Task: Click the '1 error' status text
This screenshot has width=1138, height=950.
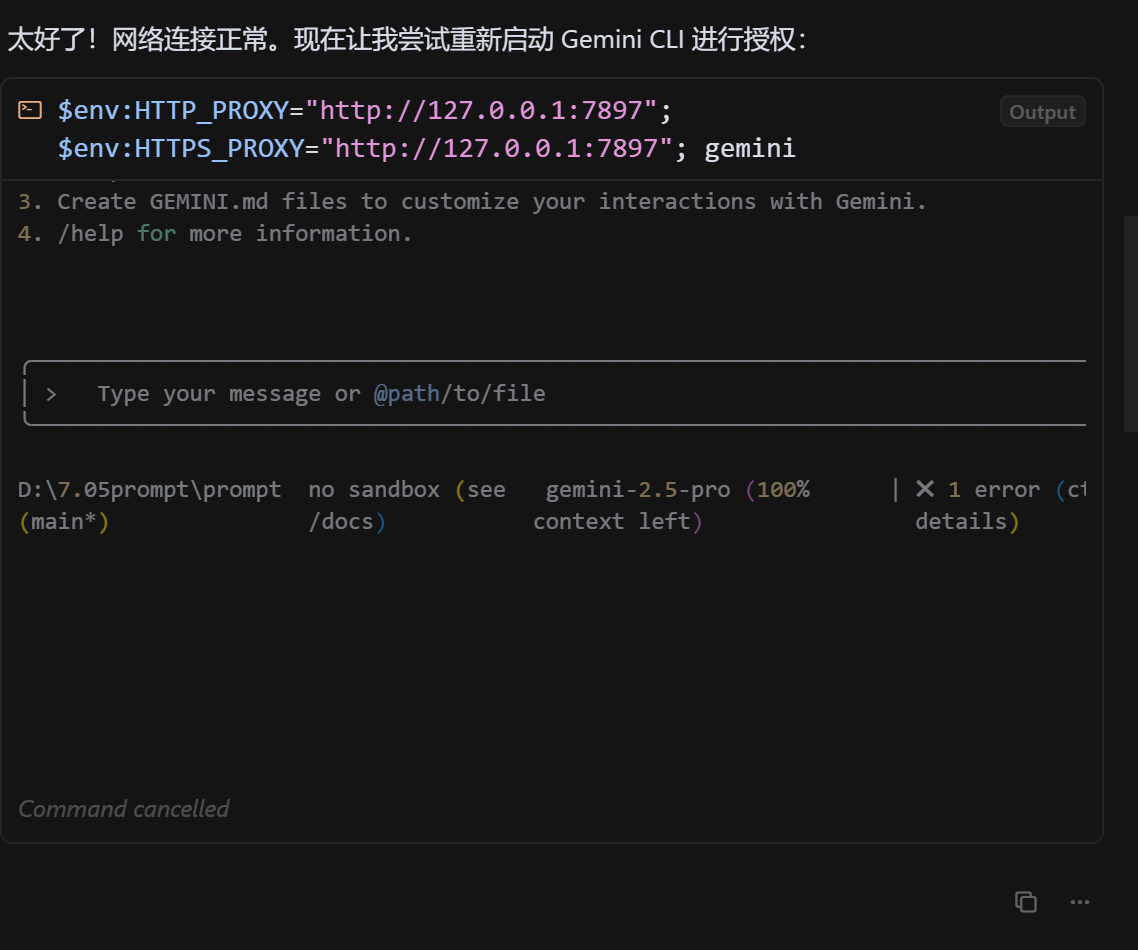Action: pyautogui.click(x=994, y=489)
